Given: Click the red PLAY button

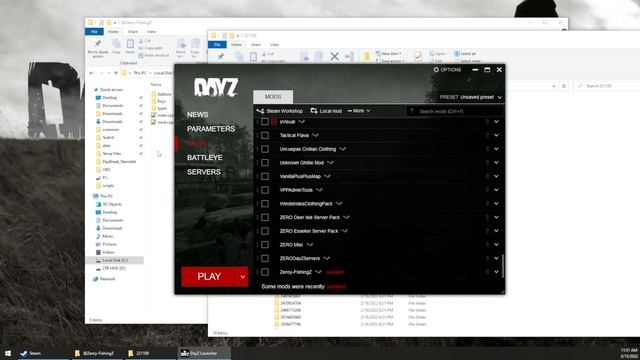Looking at the screenshot, I should tap(209, 277).
